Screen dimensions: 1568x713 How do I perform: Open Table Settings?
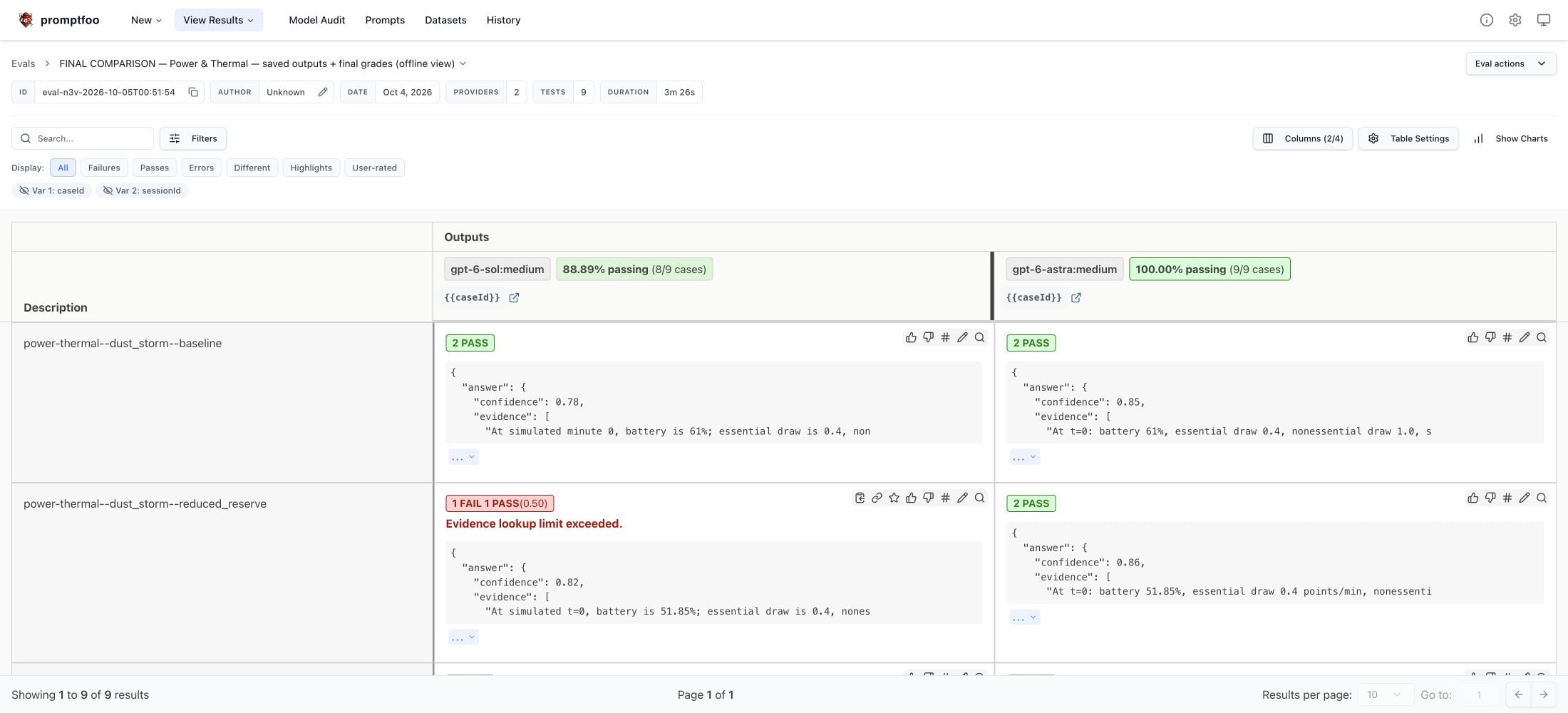coord(1408,138)
